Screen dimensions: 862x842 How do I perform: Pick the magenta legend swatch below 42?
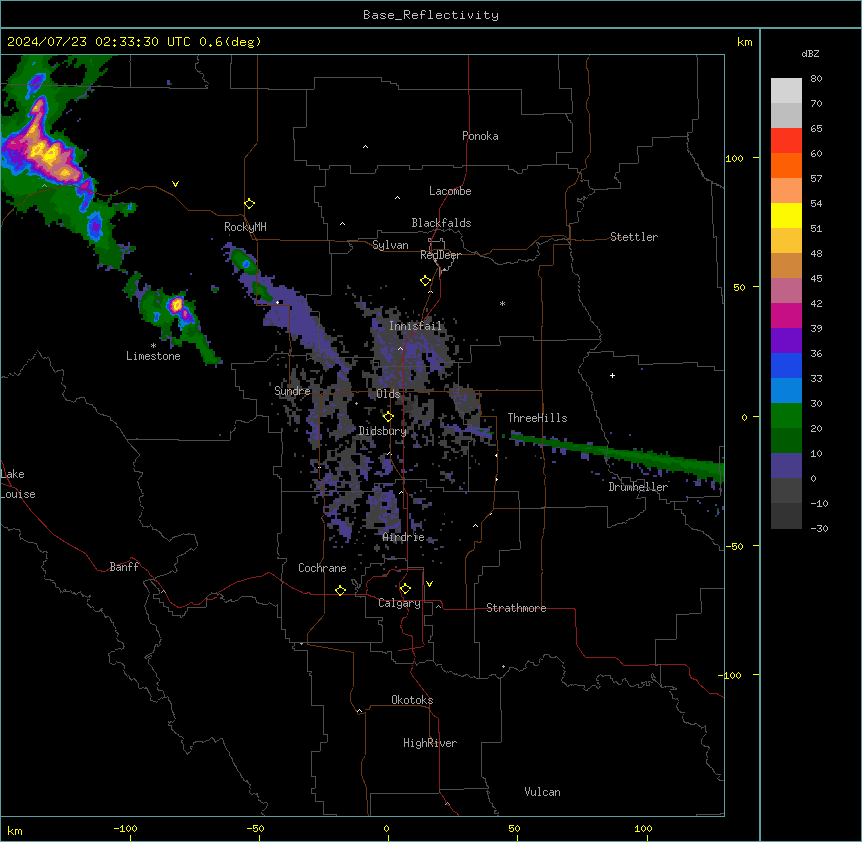click(x=786, y=315)
